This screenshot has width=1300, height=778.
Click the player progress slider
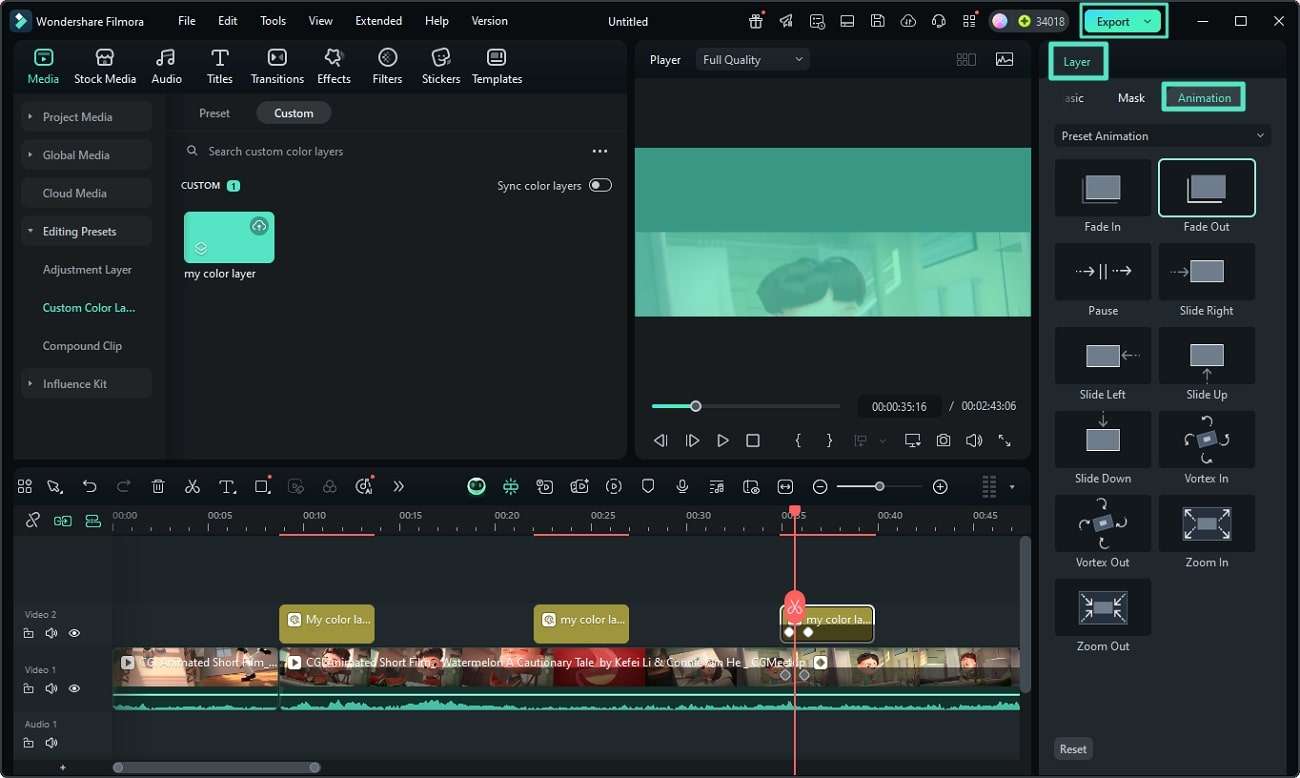coord(746,406)
